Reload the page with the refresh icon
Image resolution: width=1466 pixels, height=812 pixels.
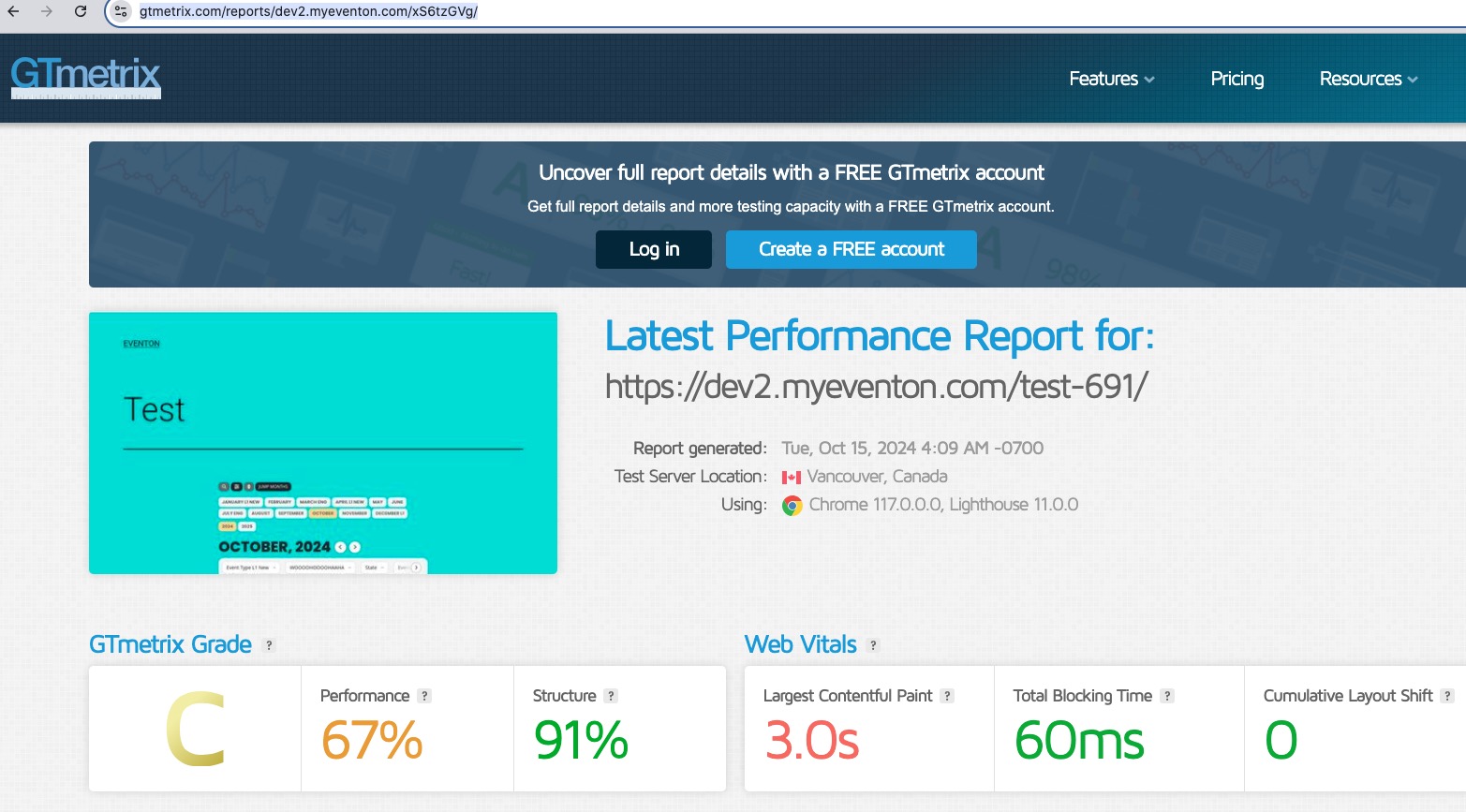coord(81,11)
